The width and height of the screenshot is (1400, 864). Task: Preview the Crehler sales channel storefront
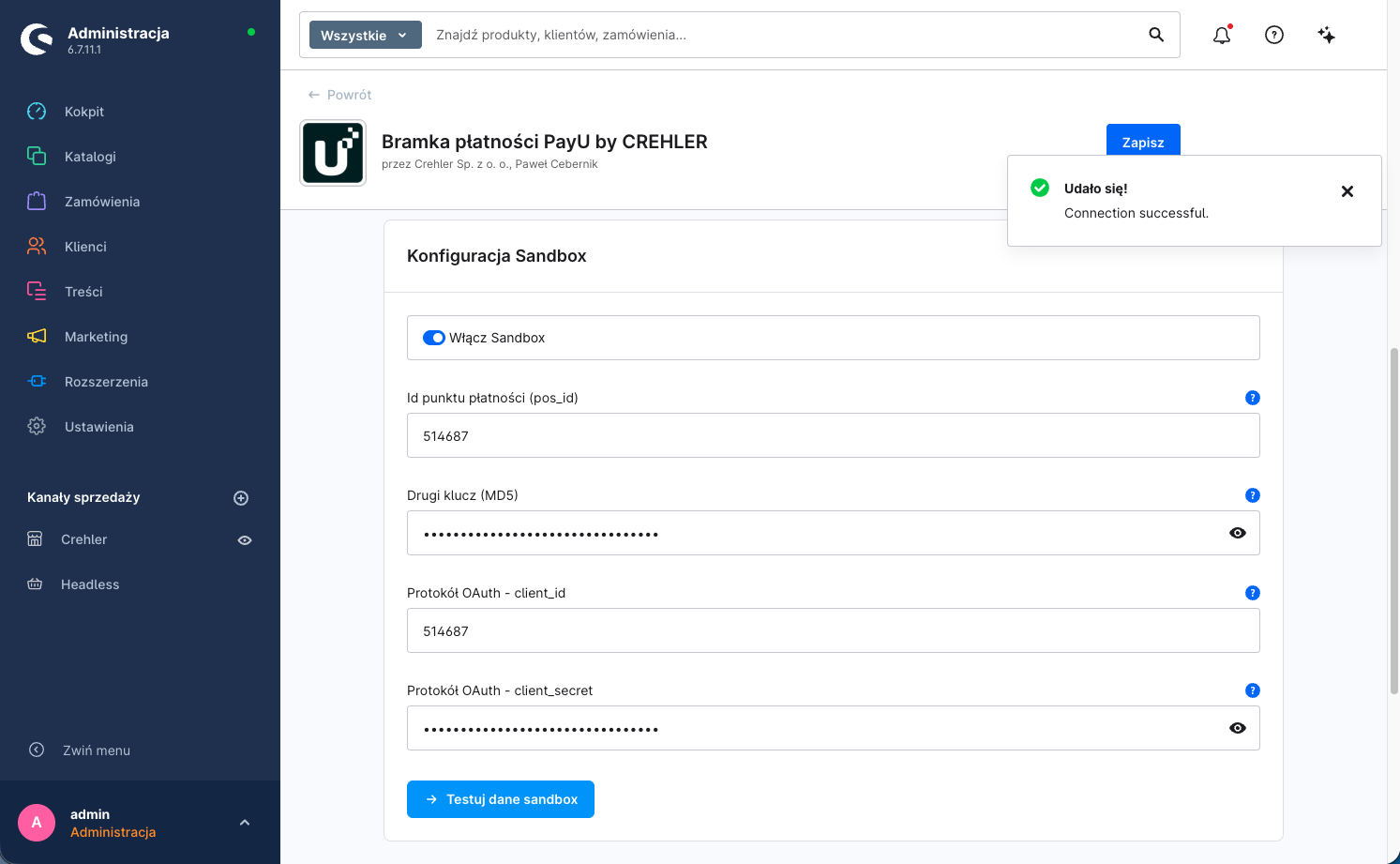pyautogui.click(x=245, y=540)
